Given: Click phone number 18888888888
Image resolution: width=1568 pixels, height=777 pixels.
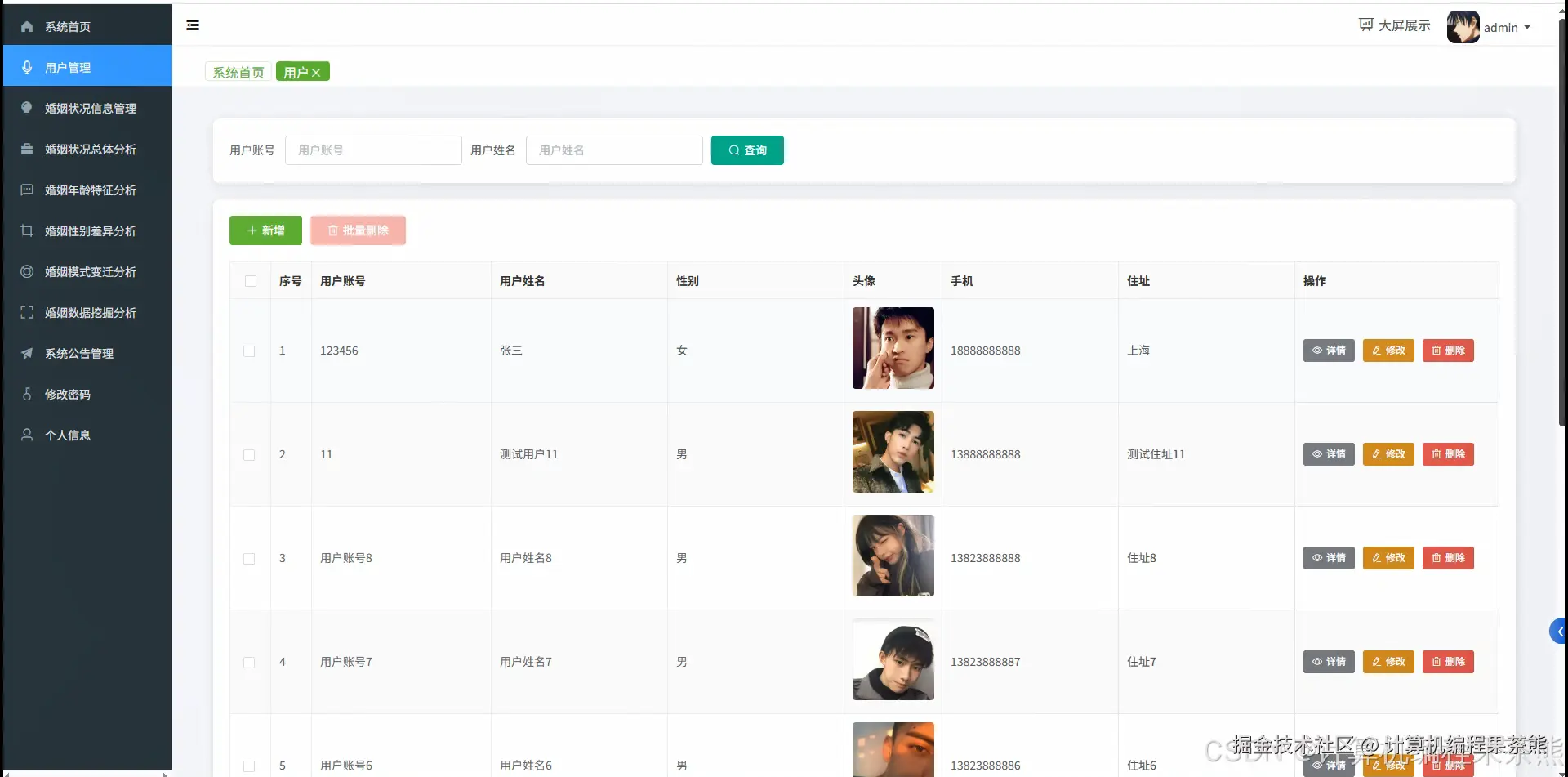Looking at the screenshot, I should 985,351.
